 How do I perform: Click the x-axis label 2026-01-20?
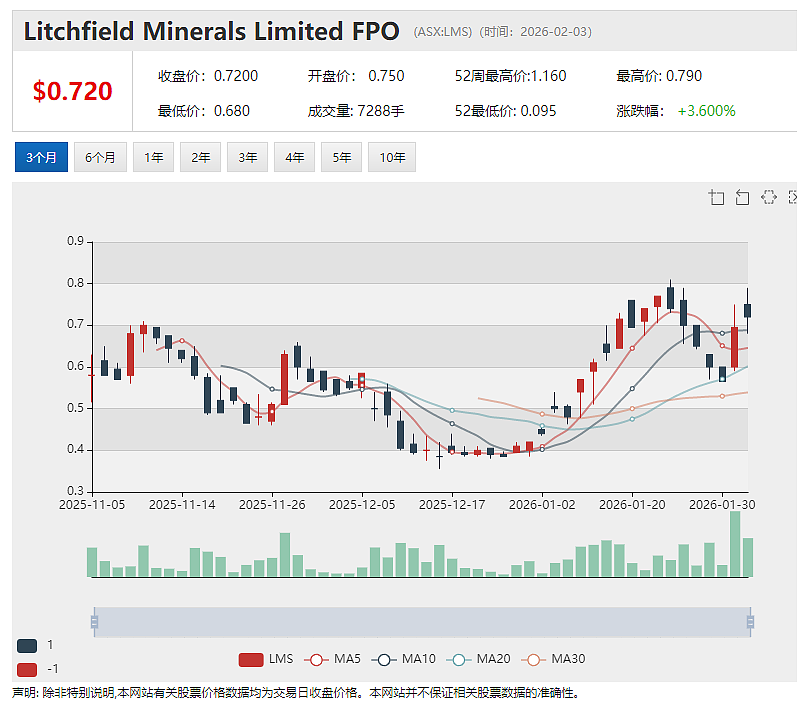click(x=632, y=504)
